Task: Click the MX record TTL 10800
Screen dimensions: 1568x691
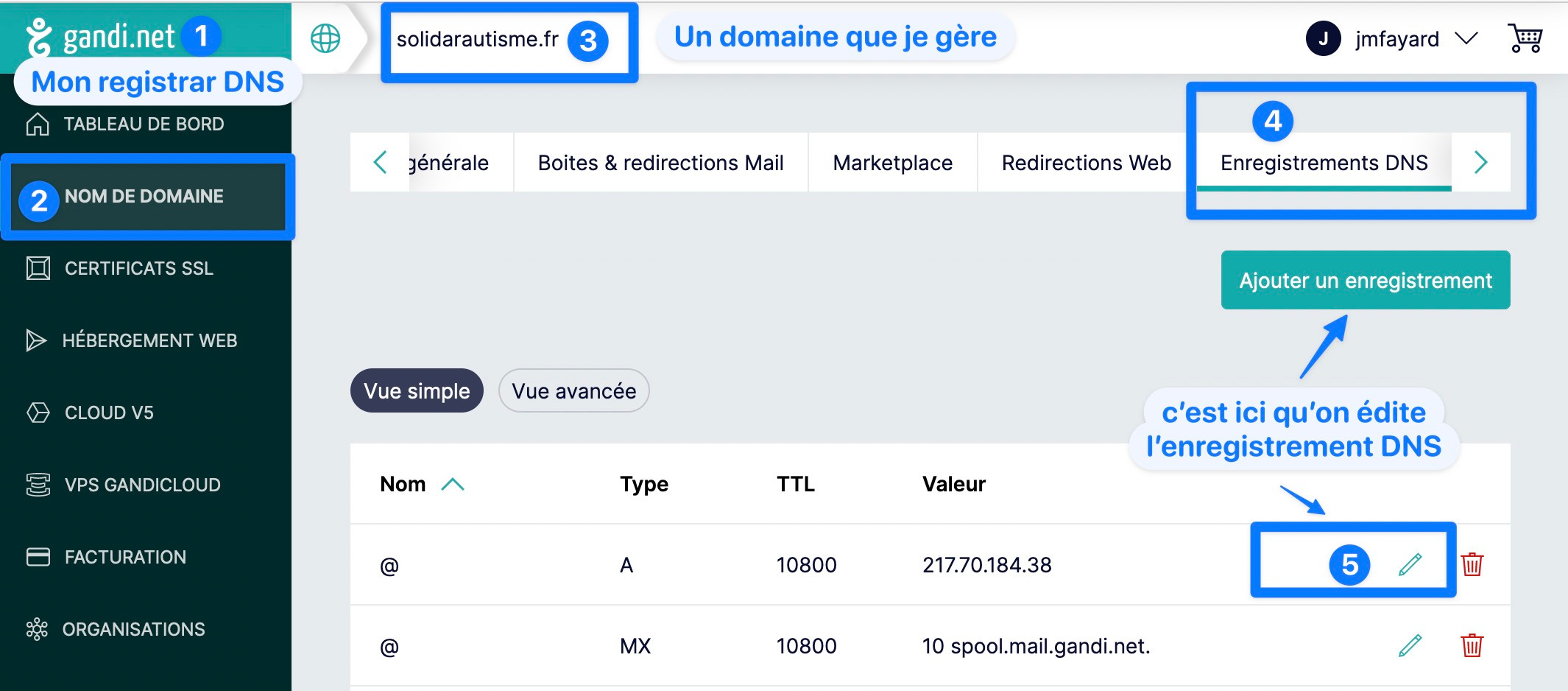Action: tap(807, 646)
